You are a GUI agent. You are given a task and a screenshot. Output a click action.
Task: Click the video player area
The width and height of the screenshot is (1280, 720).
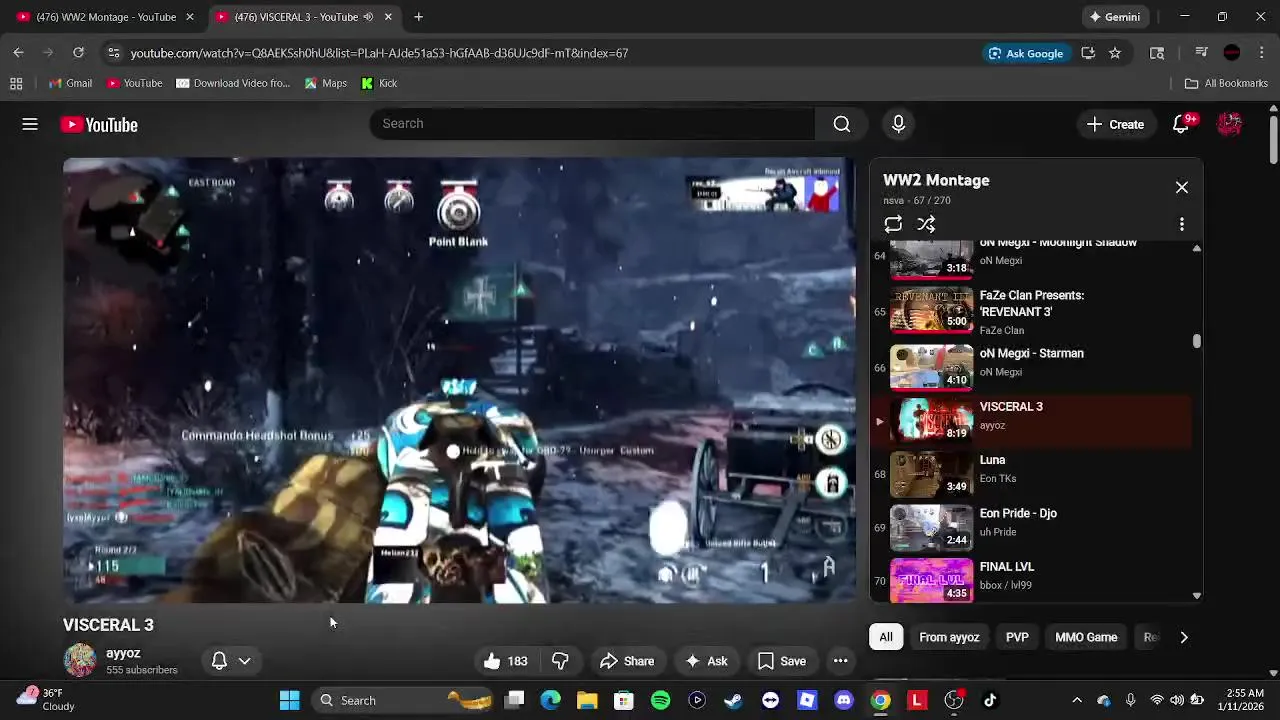click(x=459, y=380)
